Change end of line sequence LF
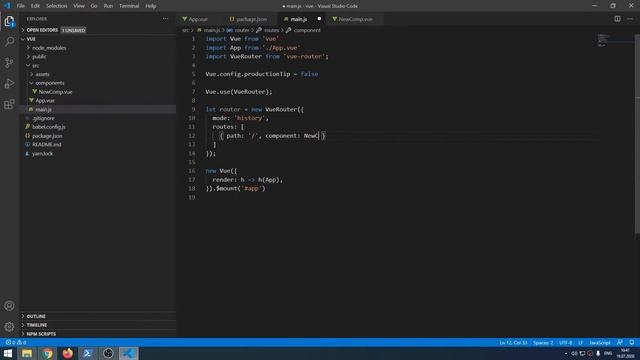 (x=580, y=342)
